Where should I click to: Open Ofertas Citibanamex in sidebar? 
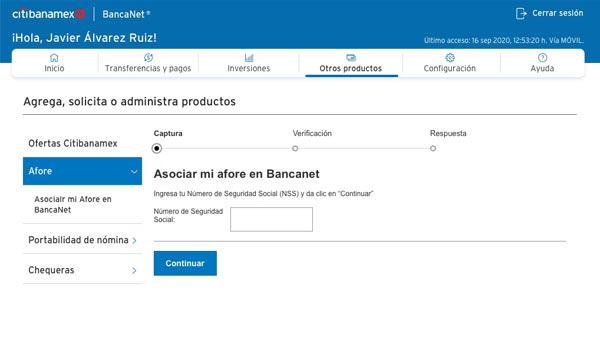(x=73, y=143)
